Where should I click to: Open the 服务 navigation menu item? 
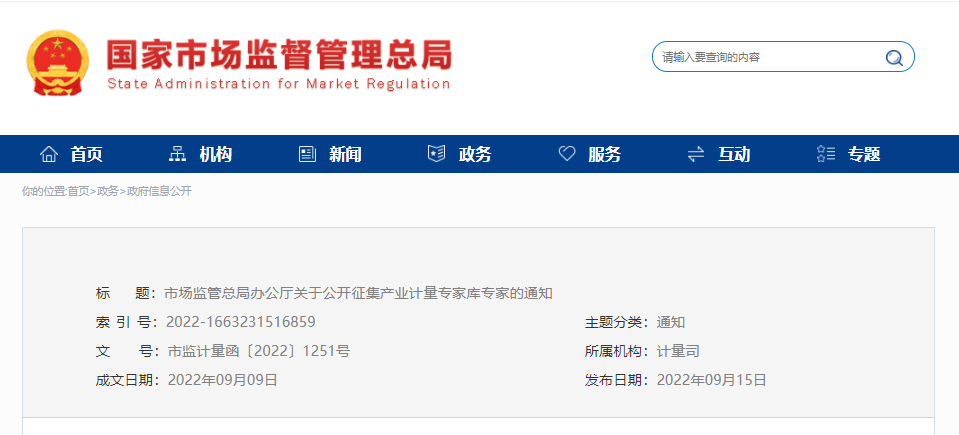pyautogui.click(x=605, y=155)
